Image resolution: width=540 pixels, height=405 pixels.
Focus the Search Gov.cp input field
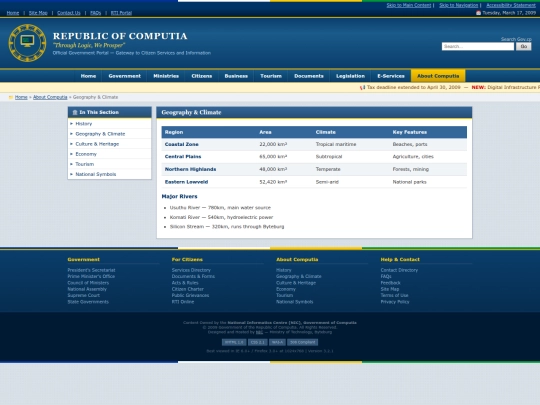tap(478, 46)
